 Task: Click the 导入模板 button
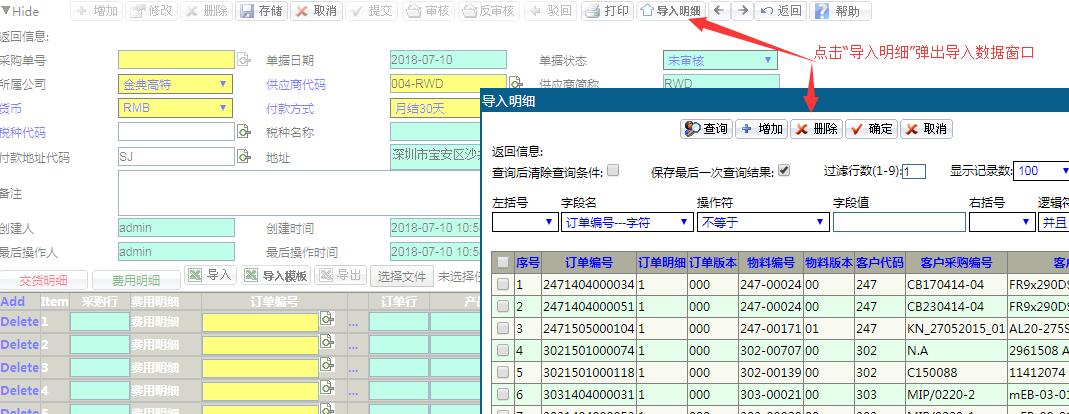pyautogui.click(x=276, y=276)
